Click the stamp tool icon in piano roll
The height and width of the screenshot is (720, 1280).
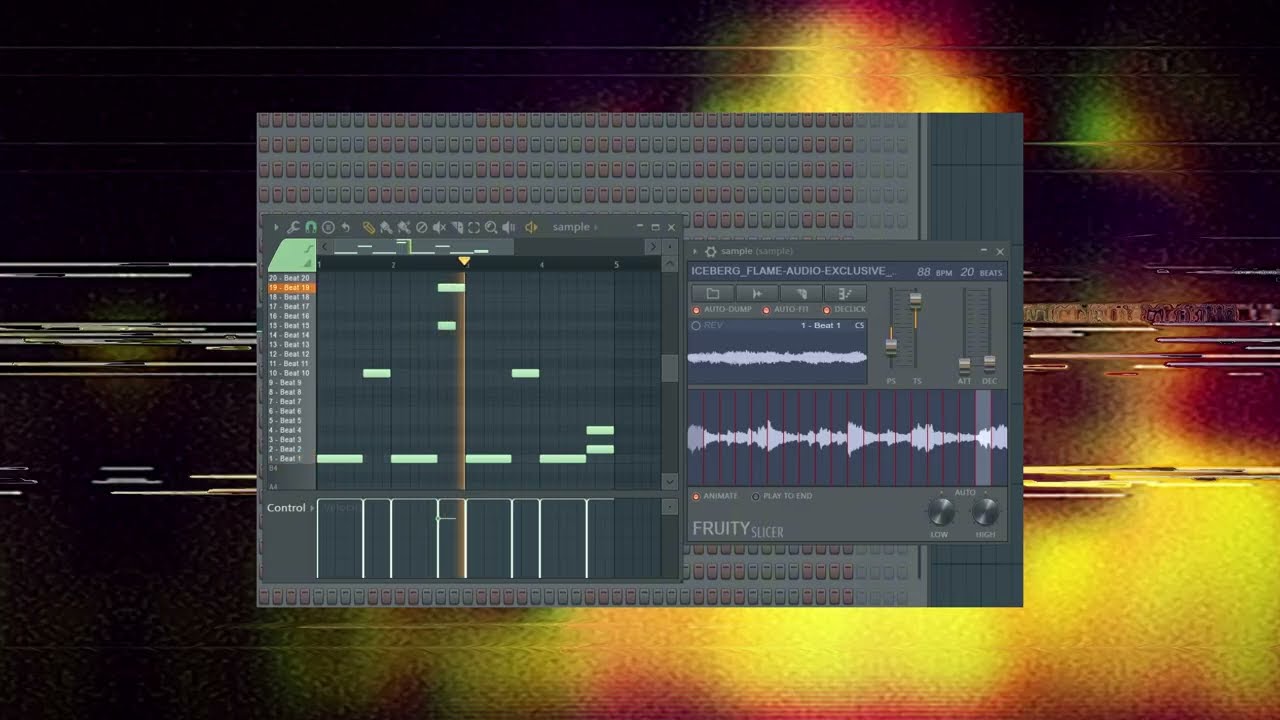pos(328,228)
